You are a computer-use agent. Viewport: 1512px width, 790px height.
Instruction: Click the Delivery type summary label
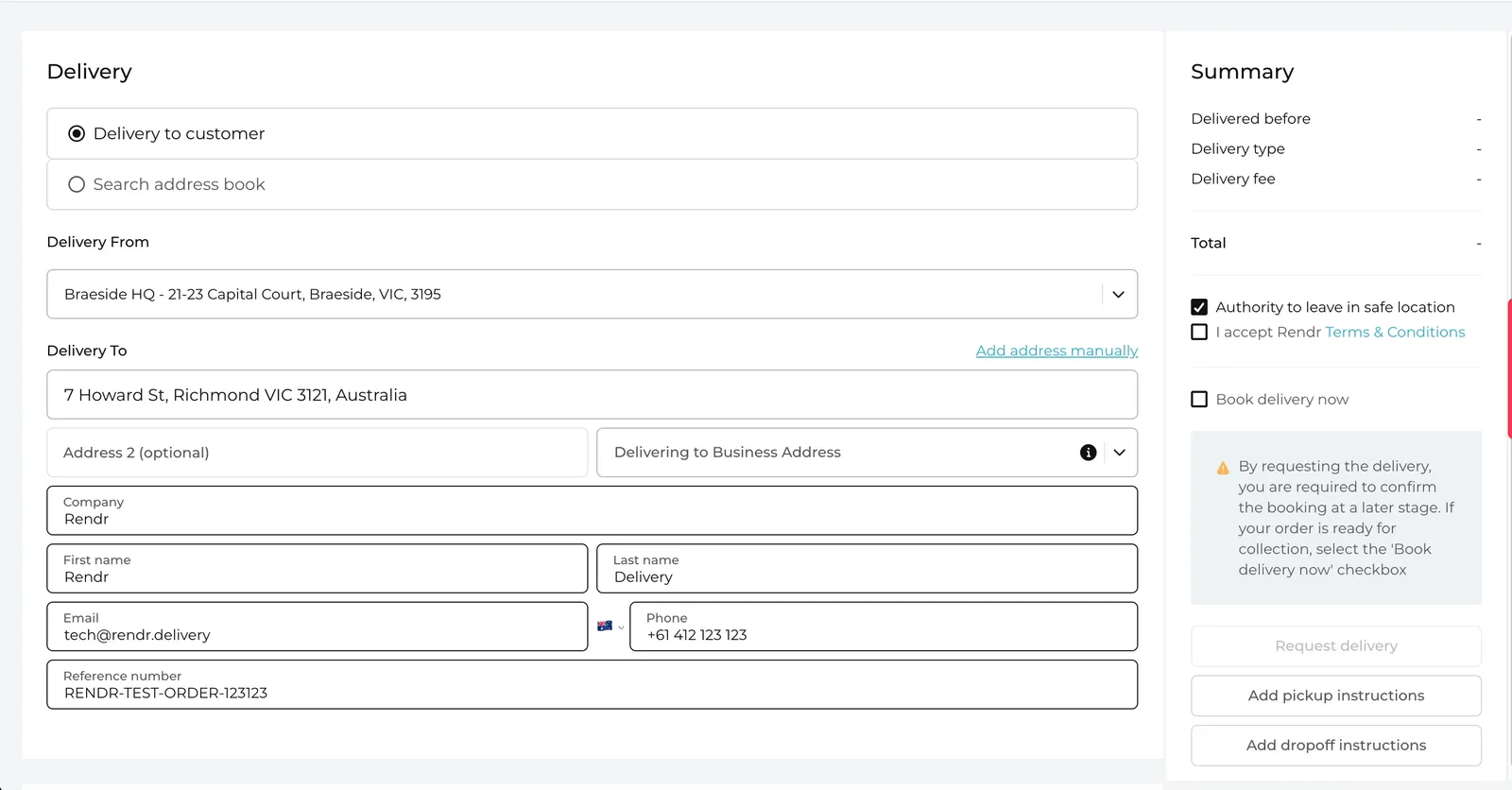pyautogui.click(x=1238, y=148)
